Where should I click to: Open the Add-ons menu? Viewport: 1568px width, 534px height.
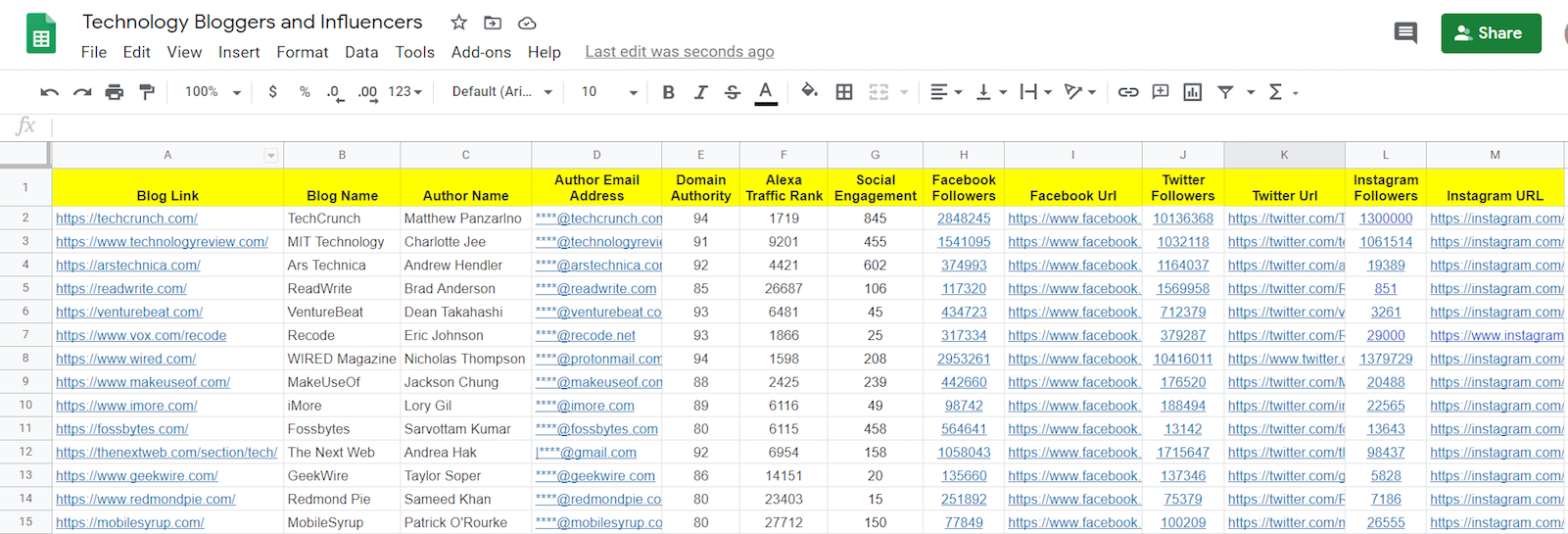pyautogui.click(x=481, y=52)
